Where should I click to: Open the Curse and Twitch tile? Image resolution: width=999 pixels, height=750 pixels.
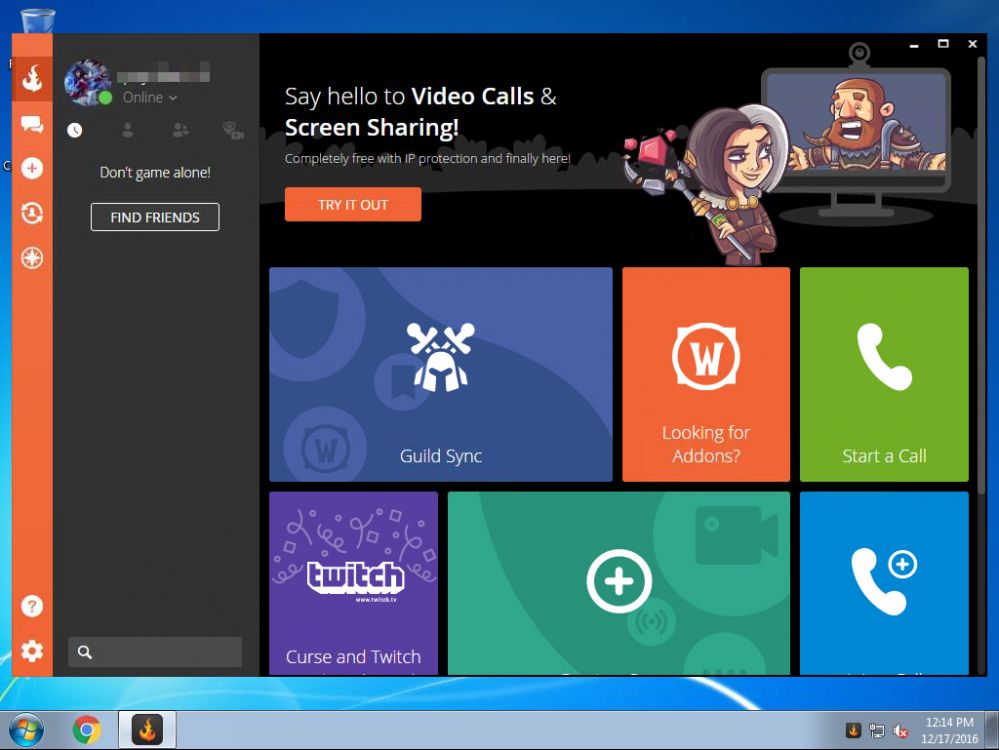point(354,582)
